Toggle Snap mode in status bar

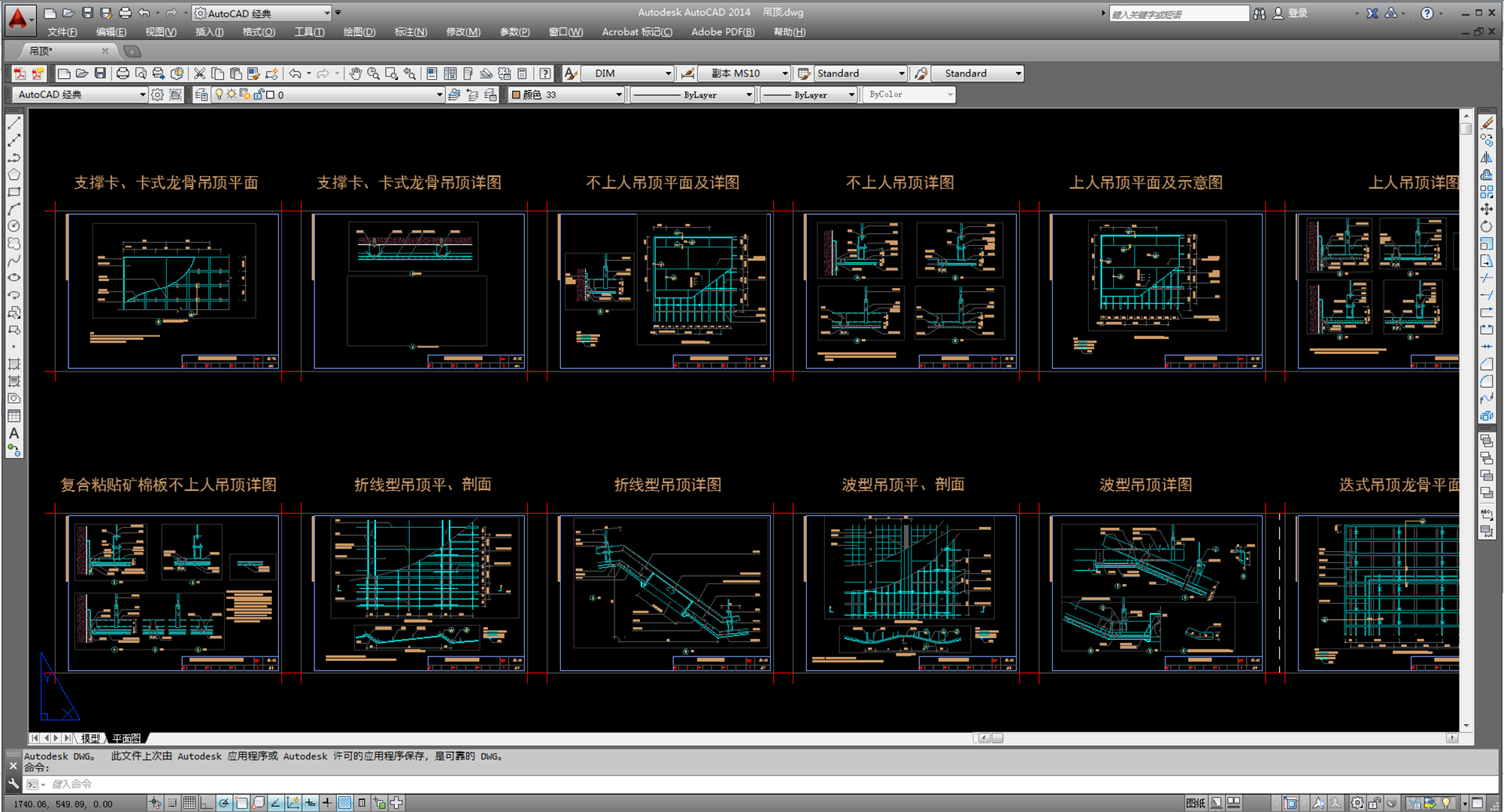pos(172,803)
